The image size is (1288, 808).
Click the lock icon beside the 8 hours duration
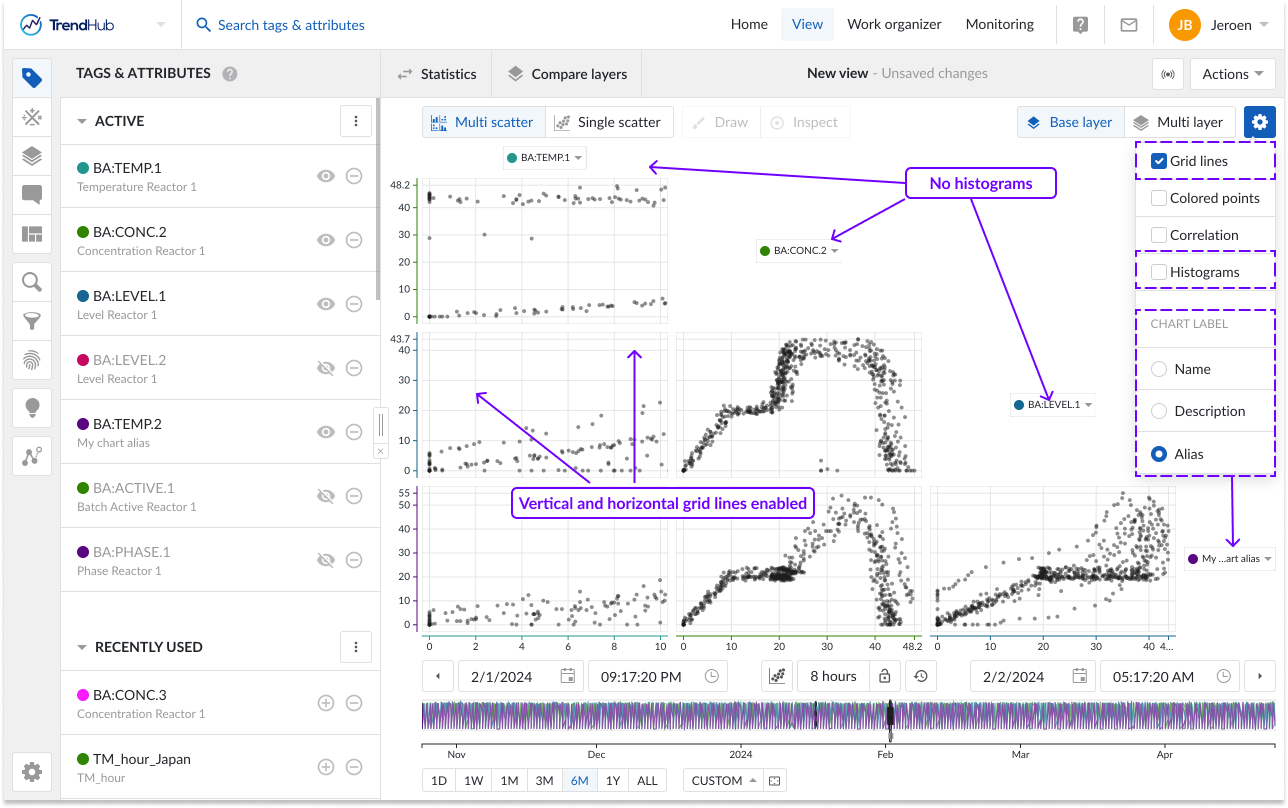(884, 676)
